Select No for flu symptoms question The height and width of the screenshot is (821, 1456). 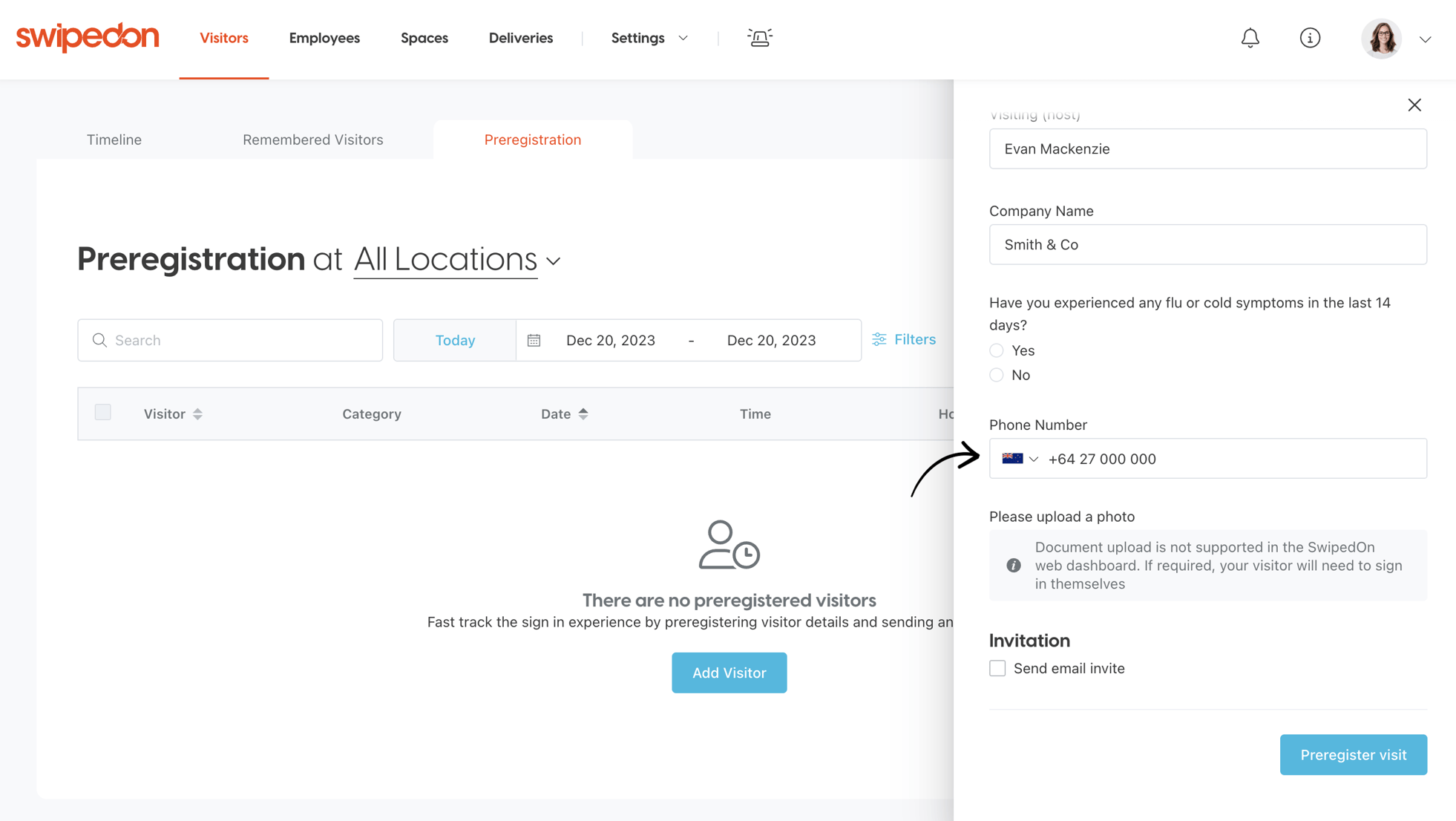pos(996,375)
